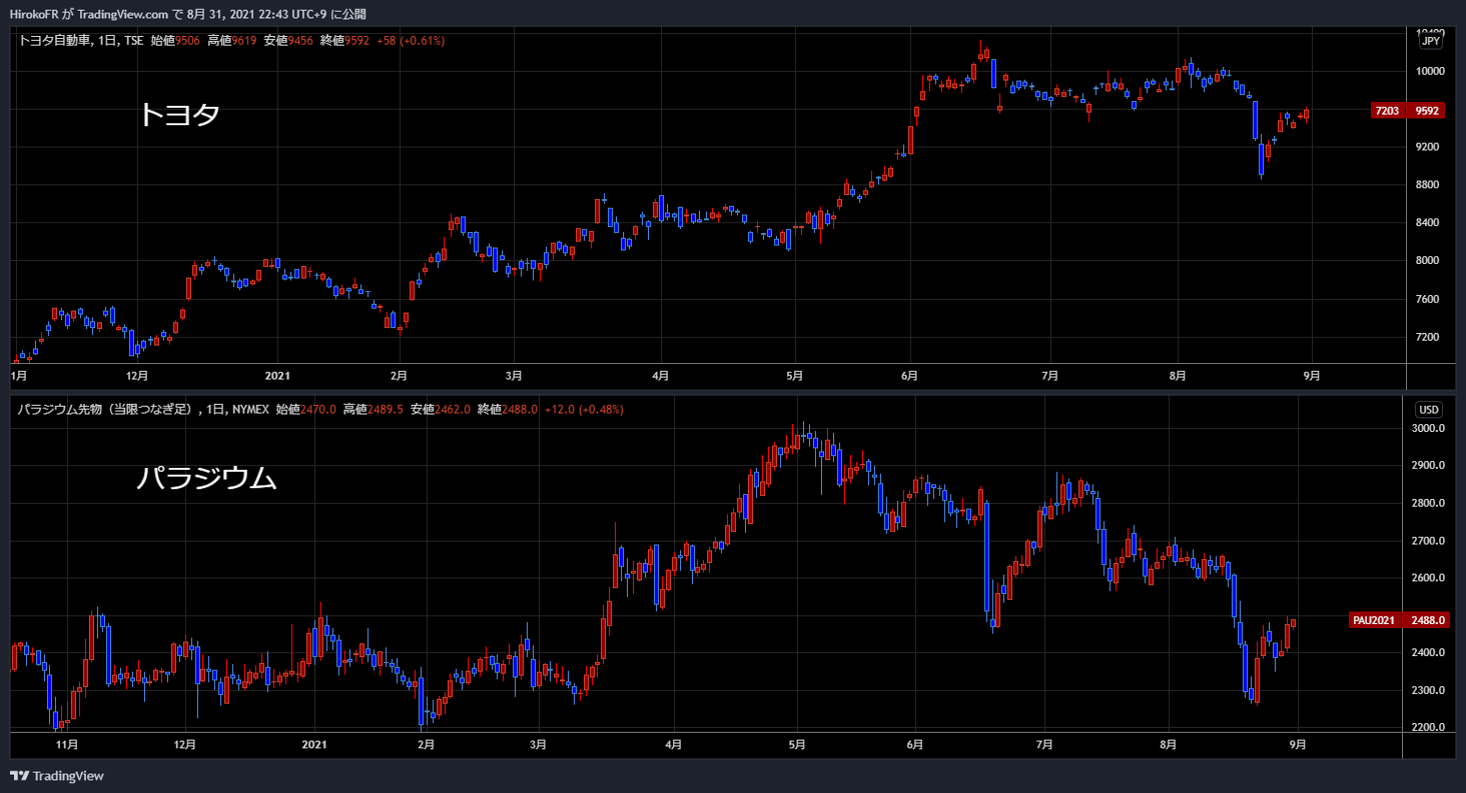Click the +12.0 (+0.48%) change value
The image size is (1466, 793).
[x=583, y=409]
